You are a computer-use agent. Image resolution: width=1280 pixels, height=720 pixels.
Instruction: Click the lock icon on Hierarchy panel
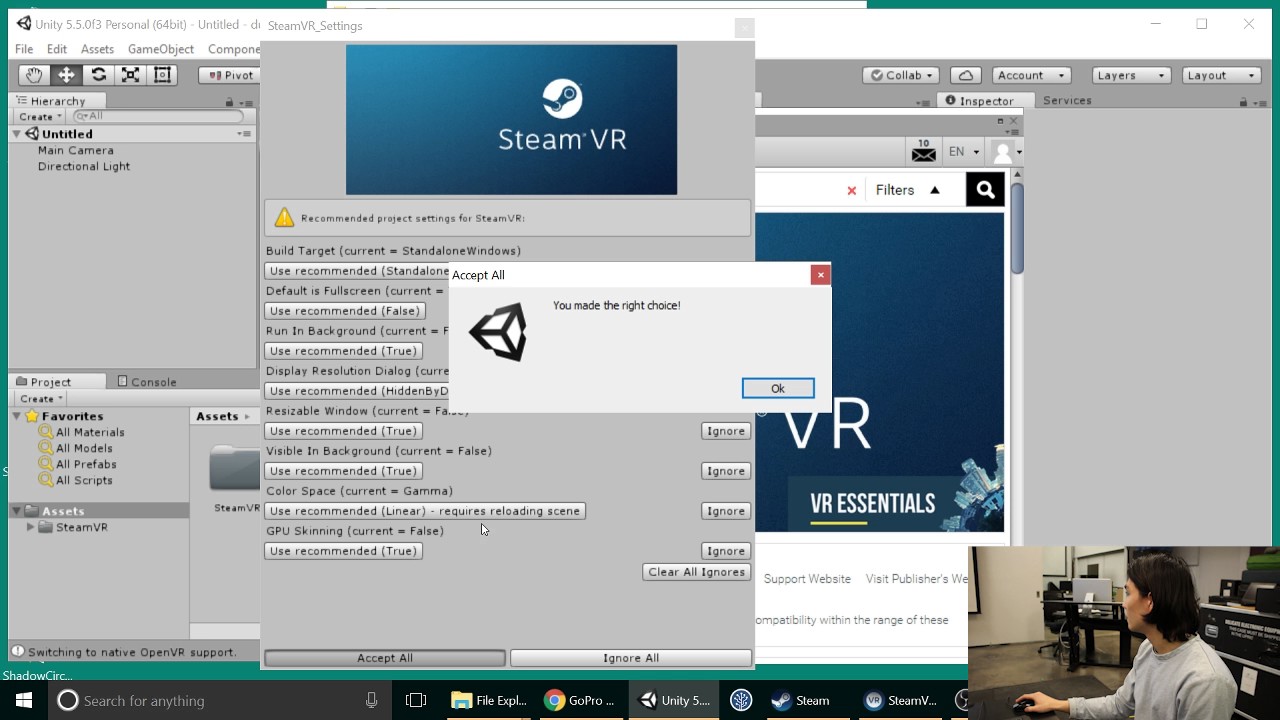(x=229, y=101)
